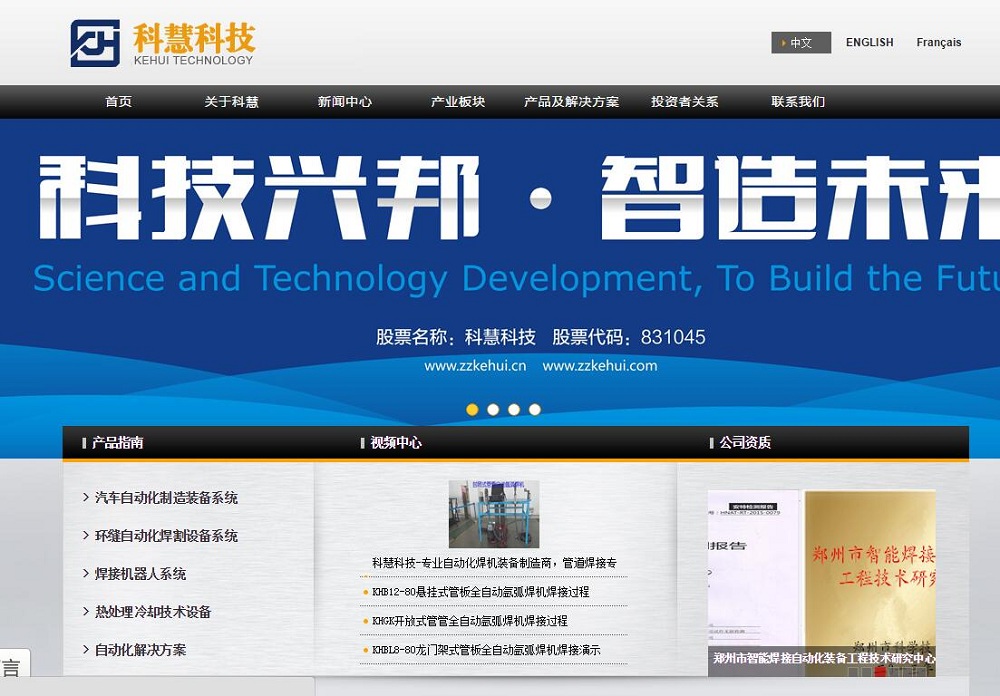Open the 首页 menu item
The height and width of the screenshot is (696, 1000).
119,101
